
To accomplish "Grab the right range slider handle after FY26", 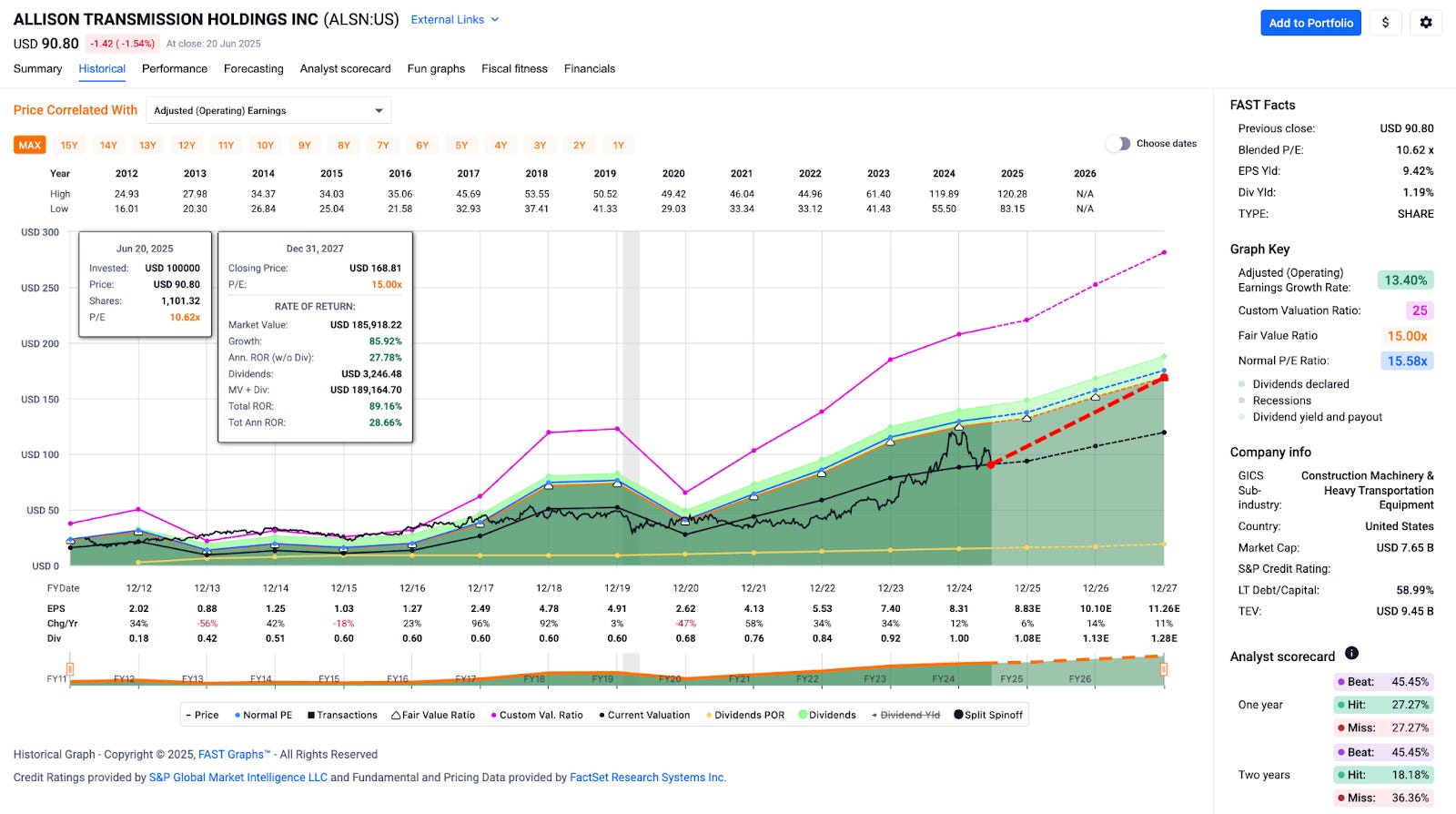I will [x=1164, y=669].
